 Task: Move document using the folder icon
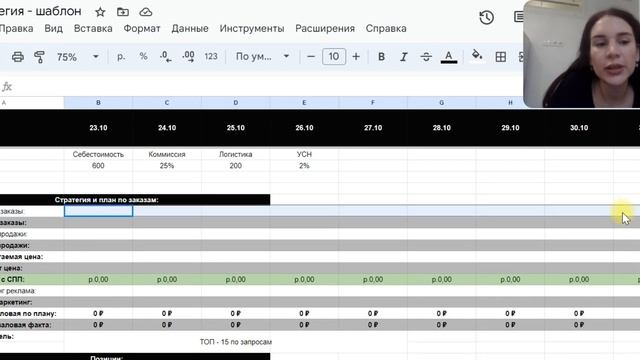click(x=123, y=12)
